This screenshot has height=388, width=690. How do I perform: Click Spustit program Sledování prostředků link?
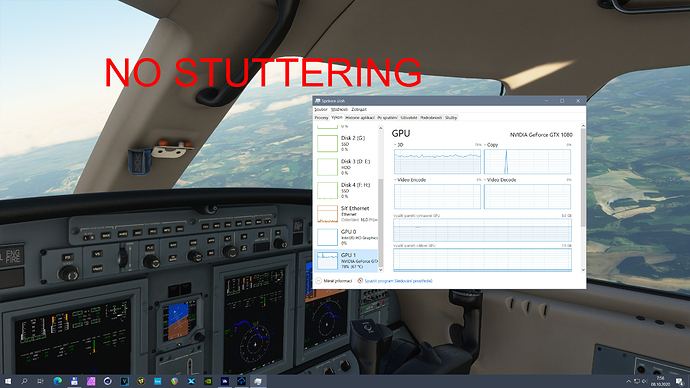point(398,281)
